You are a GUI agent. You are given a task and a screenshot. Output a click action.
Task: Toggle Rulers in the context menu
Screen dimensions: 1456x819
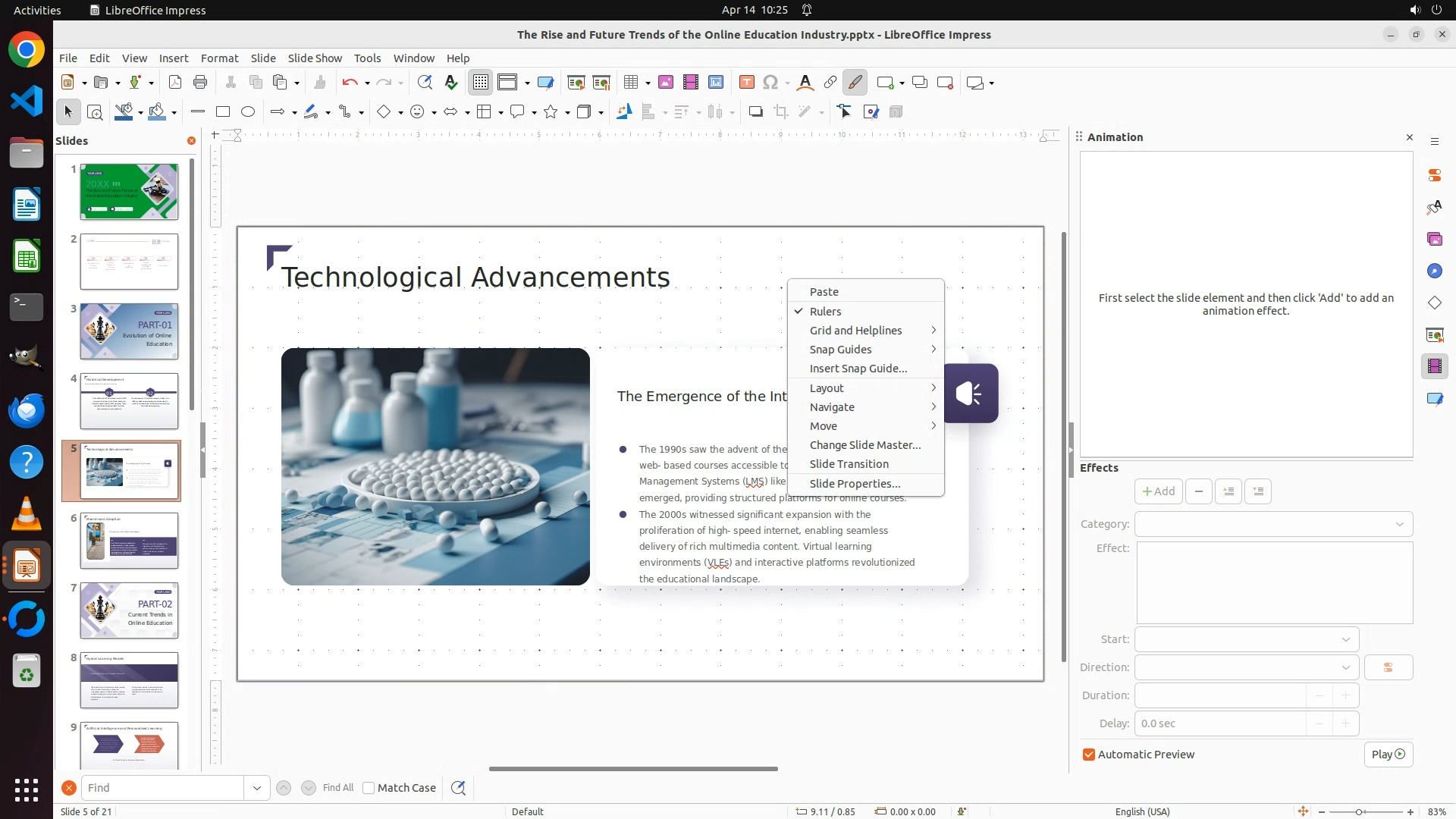pyautogui.click(x=825, y=312)
